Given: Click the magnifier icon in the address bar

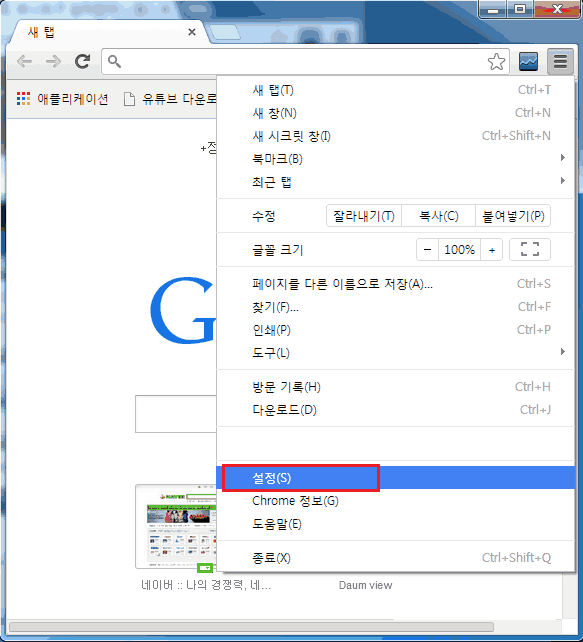Looking at the screenshot, I should pyautogui.click(x=114, y=62).
